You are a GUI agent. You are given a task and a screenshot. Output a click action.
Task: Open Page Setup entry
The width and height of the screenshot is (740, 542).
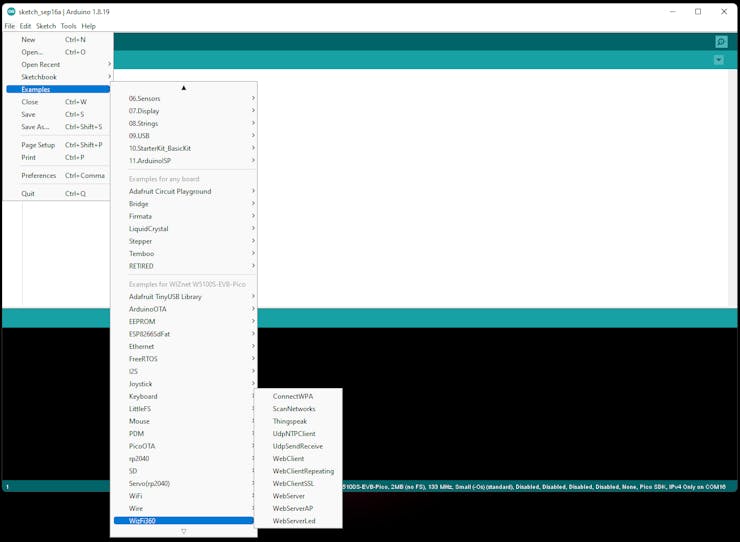click(58, 145)
